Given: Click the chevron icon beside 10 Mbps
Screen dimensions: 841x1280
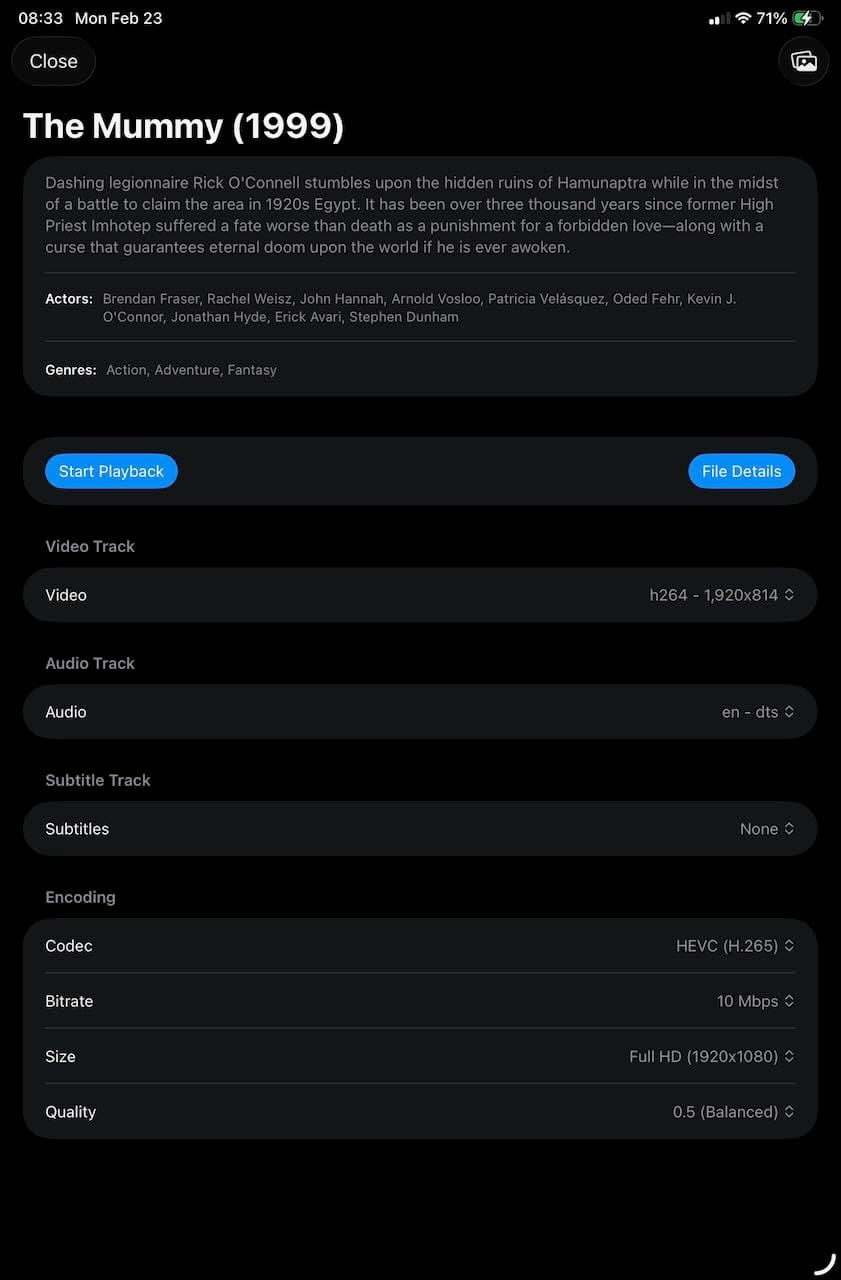Looking at the screenshot, I should [x=789, y=1001].
